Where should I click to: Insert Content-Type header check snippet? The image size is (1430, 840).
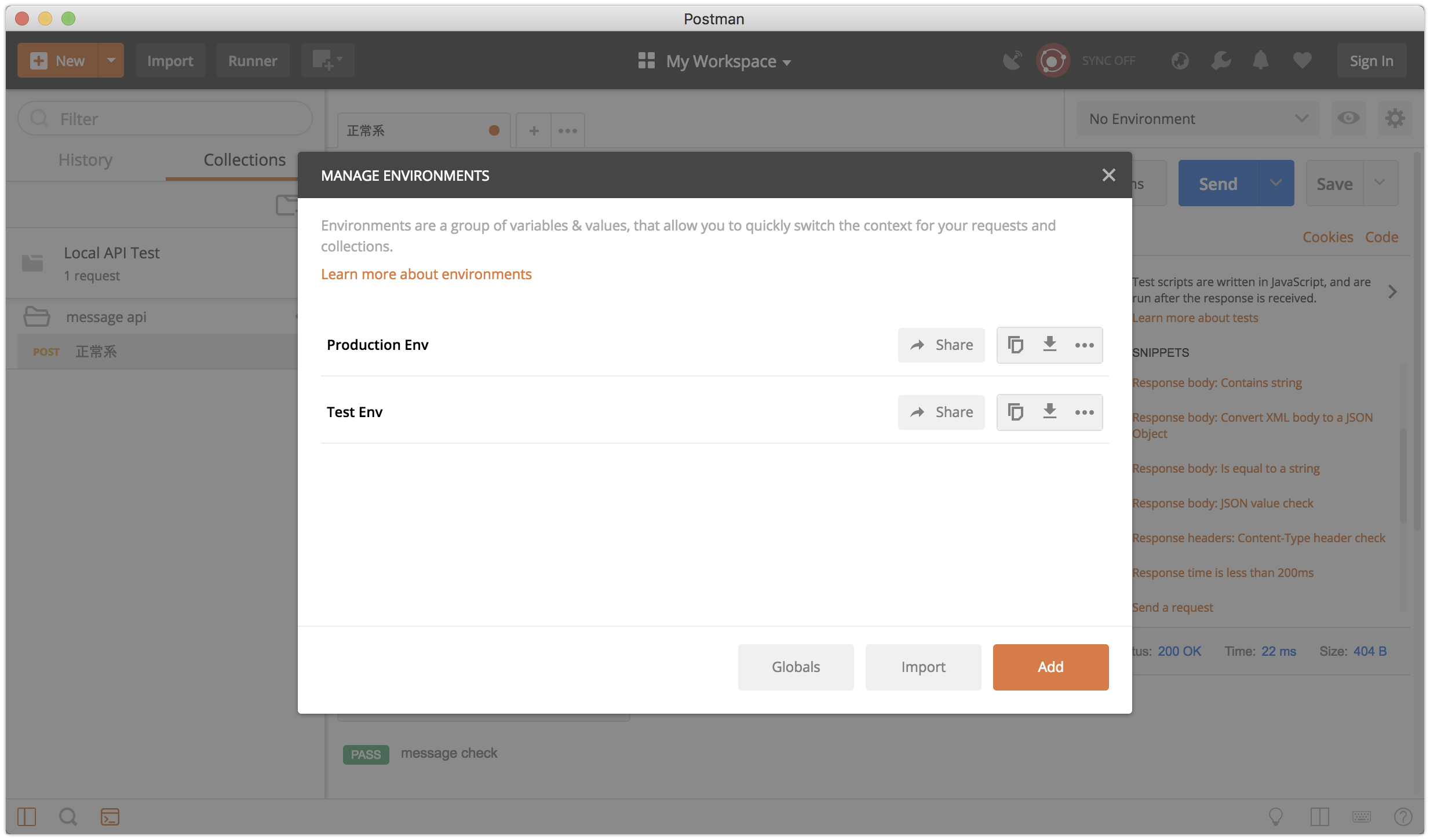pyautogui.click(x=1258, y=538)
